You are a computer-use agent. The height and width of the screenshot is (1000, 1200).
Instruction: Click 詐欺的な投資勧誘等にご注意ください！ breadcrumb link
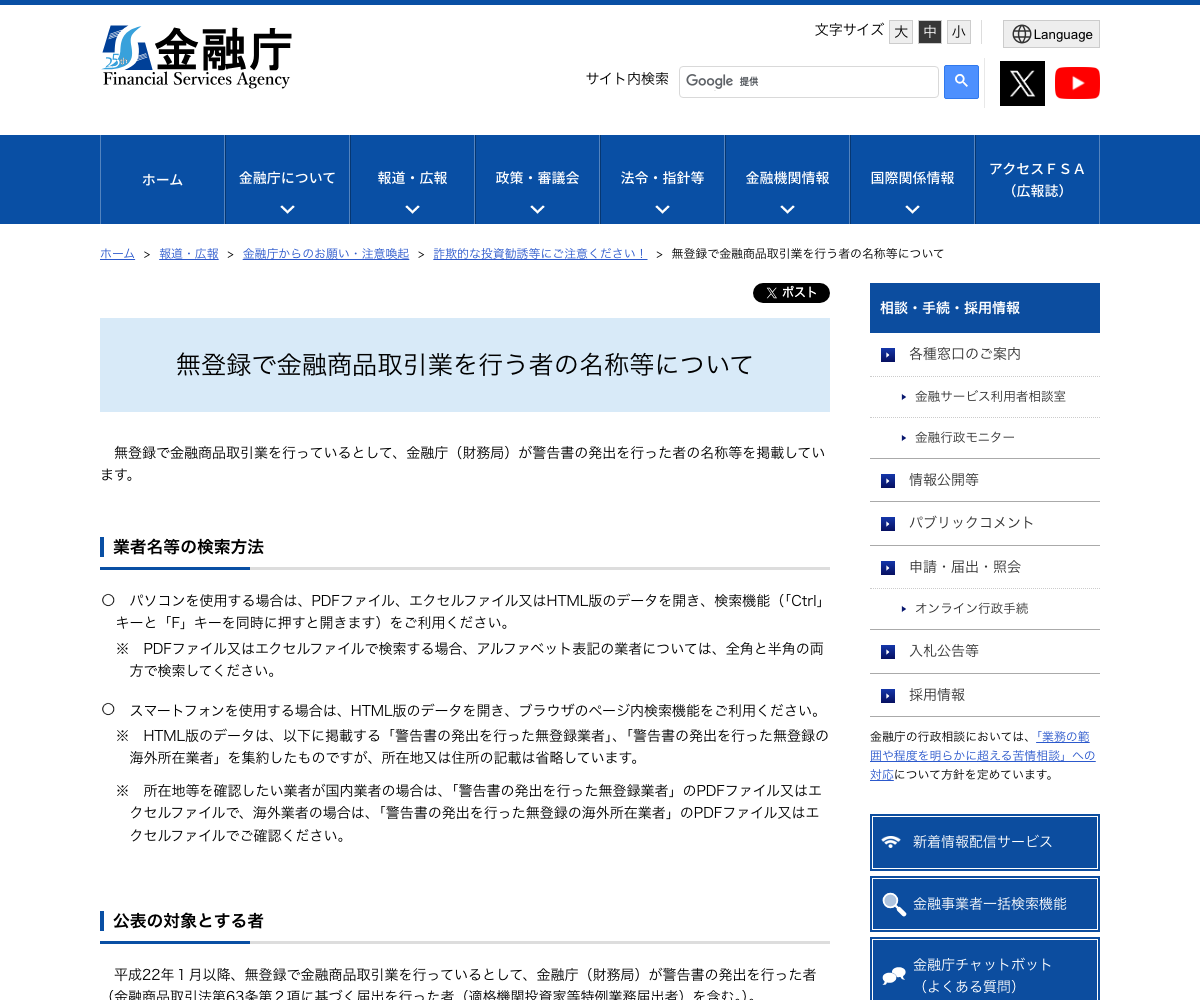tap(541, 254)
